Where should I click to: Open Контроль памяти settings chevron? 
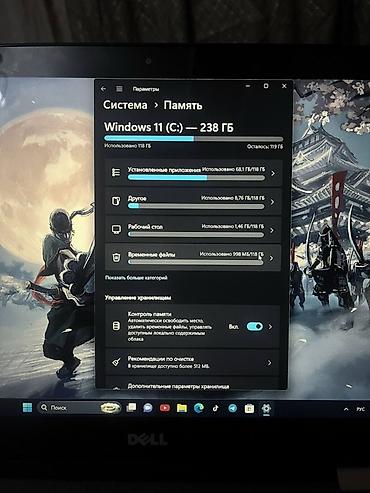point(270,326)
